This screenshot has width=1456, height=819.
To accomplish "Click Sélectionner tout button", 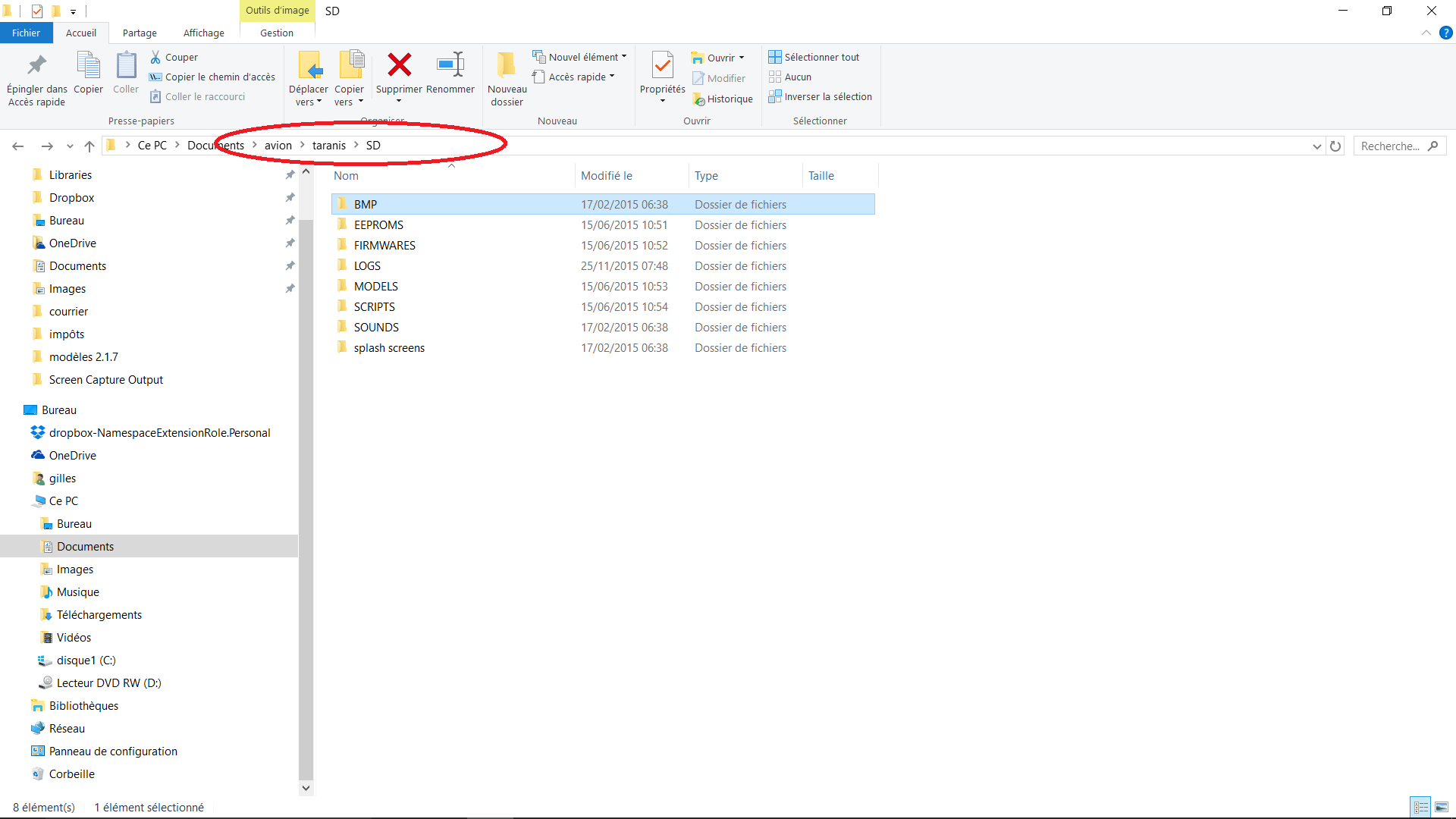I will 814,57.
